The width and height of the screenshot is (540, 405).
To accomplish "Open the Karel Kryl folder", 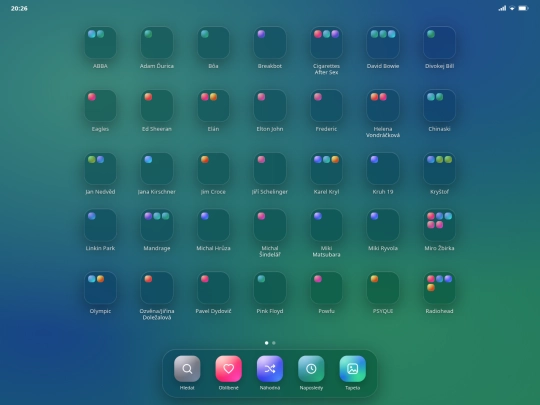I will (x=326, y=169).
